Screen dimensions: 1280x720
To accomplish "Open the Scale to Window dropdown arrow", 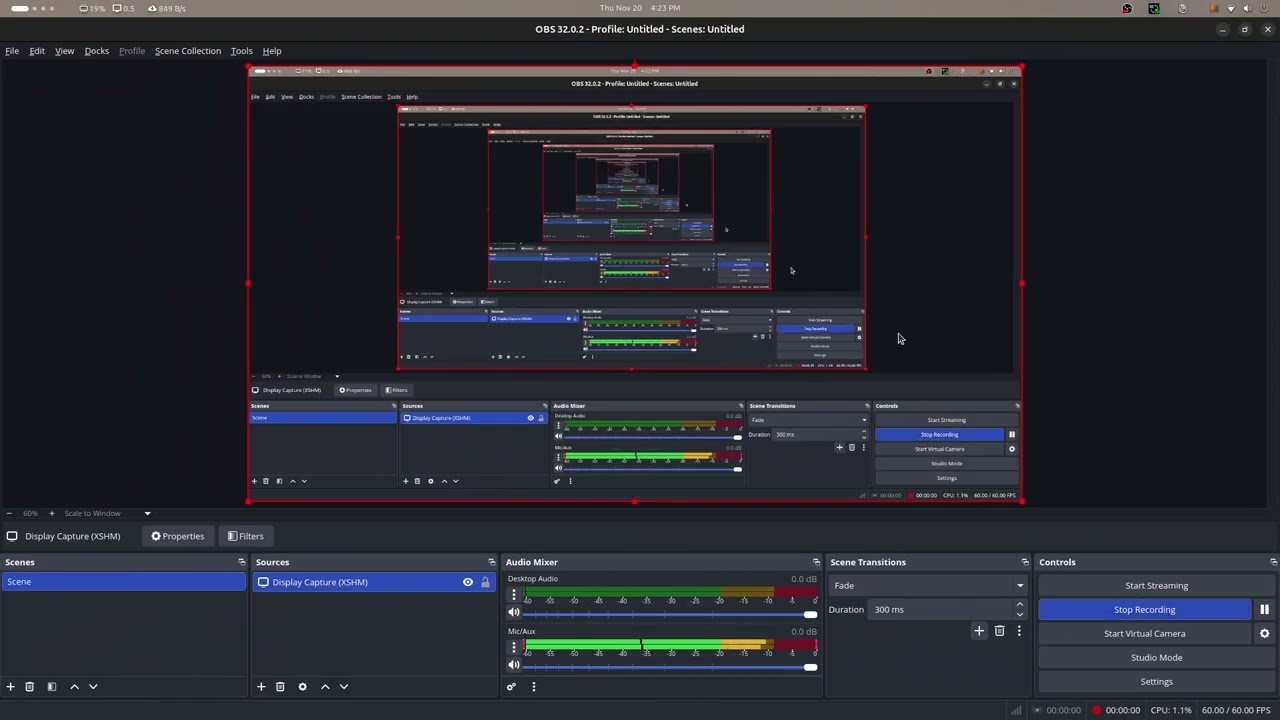I will 147,514.
